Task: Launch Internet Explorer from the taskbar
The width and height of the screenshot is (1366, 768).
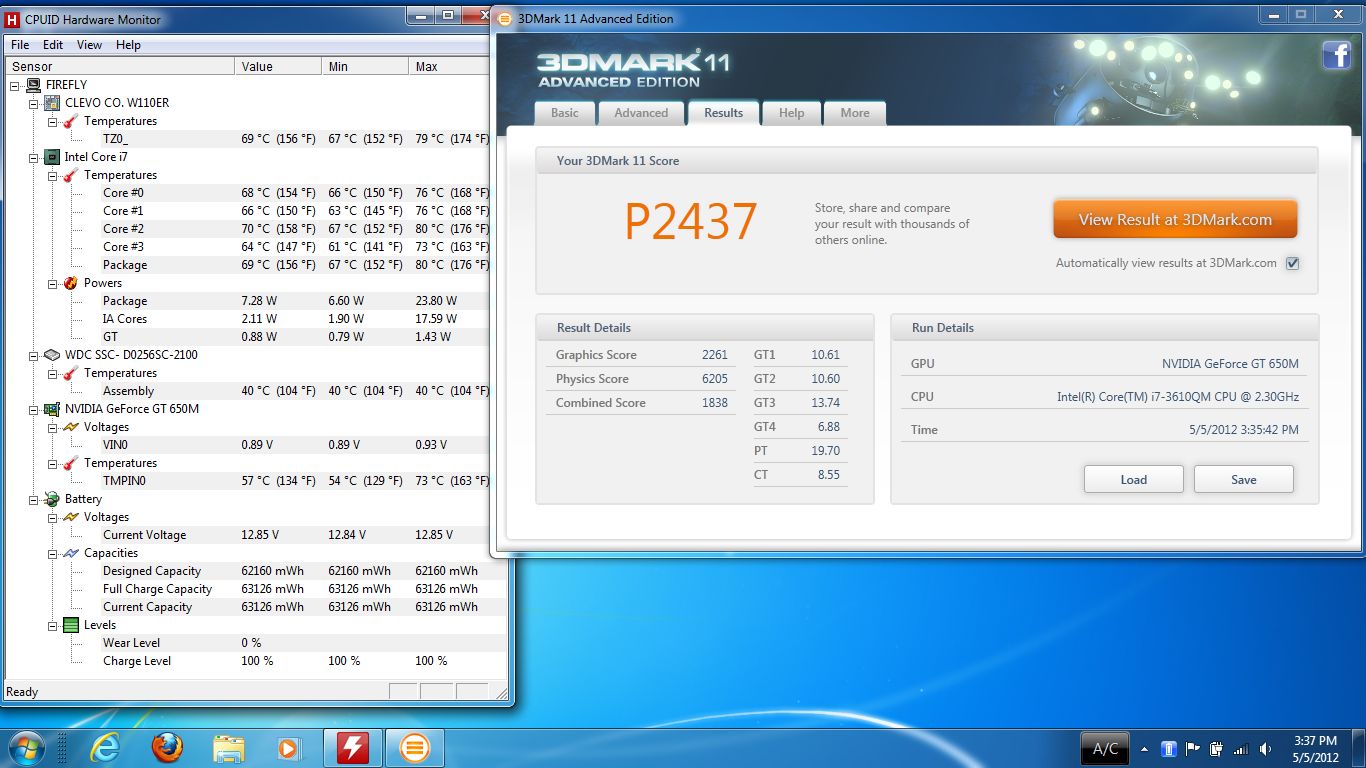Action: coord(104,748)
